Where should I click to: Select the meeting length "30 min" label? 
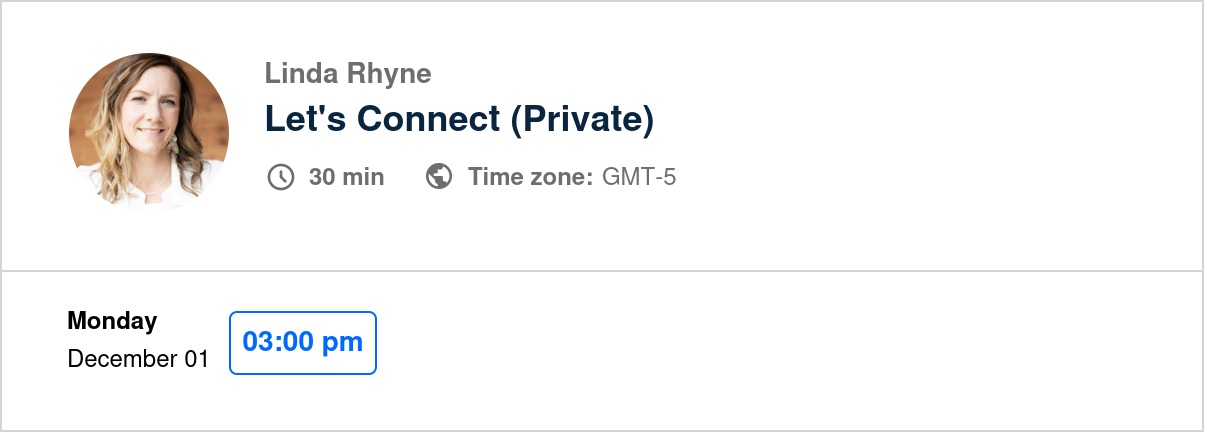(x=346, y=177)
